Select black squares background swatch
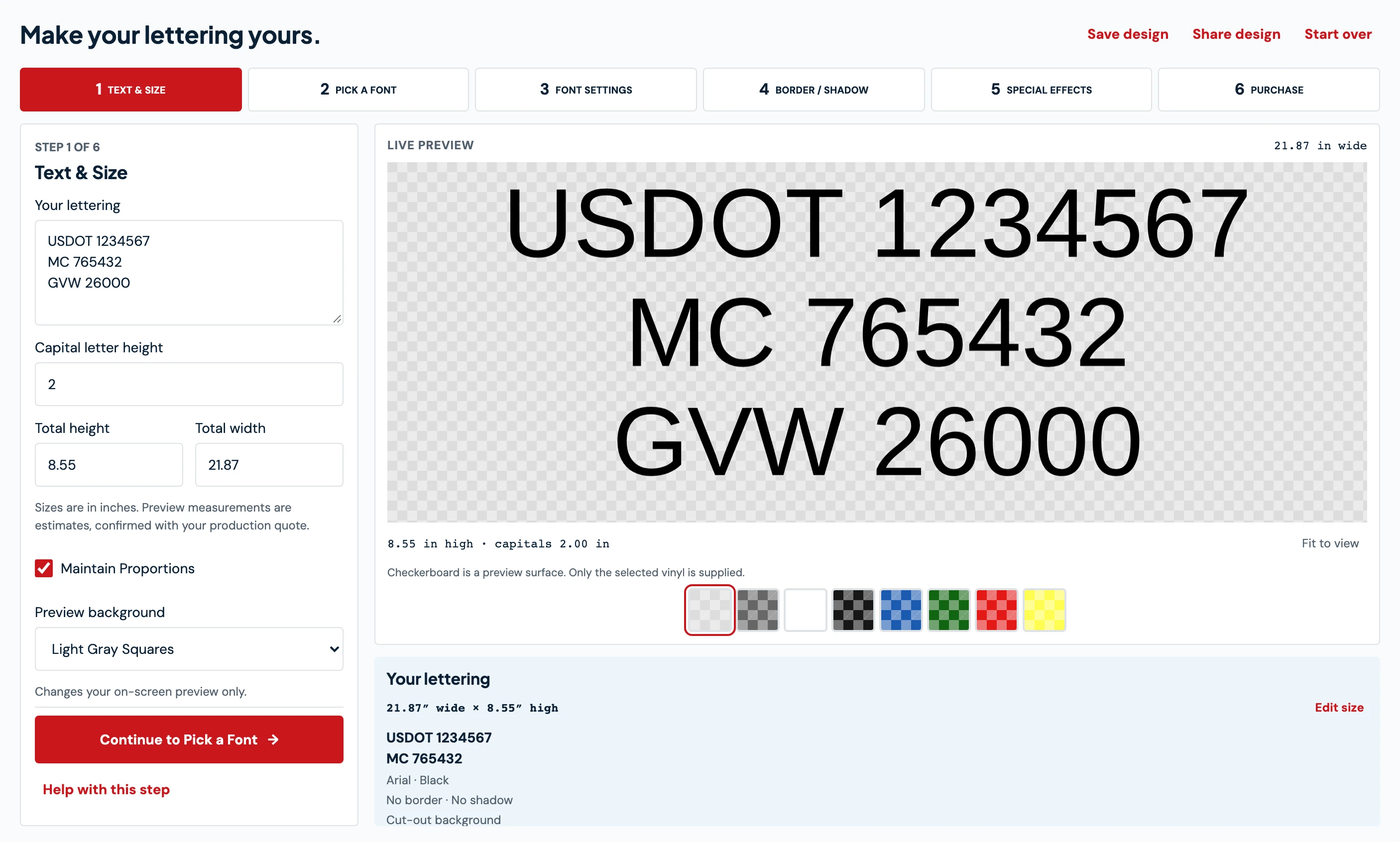 pos(853,610)
